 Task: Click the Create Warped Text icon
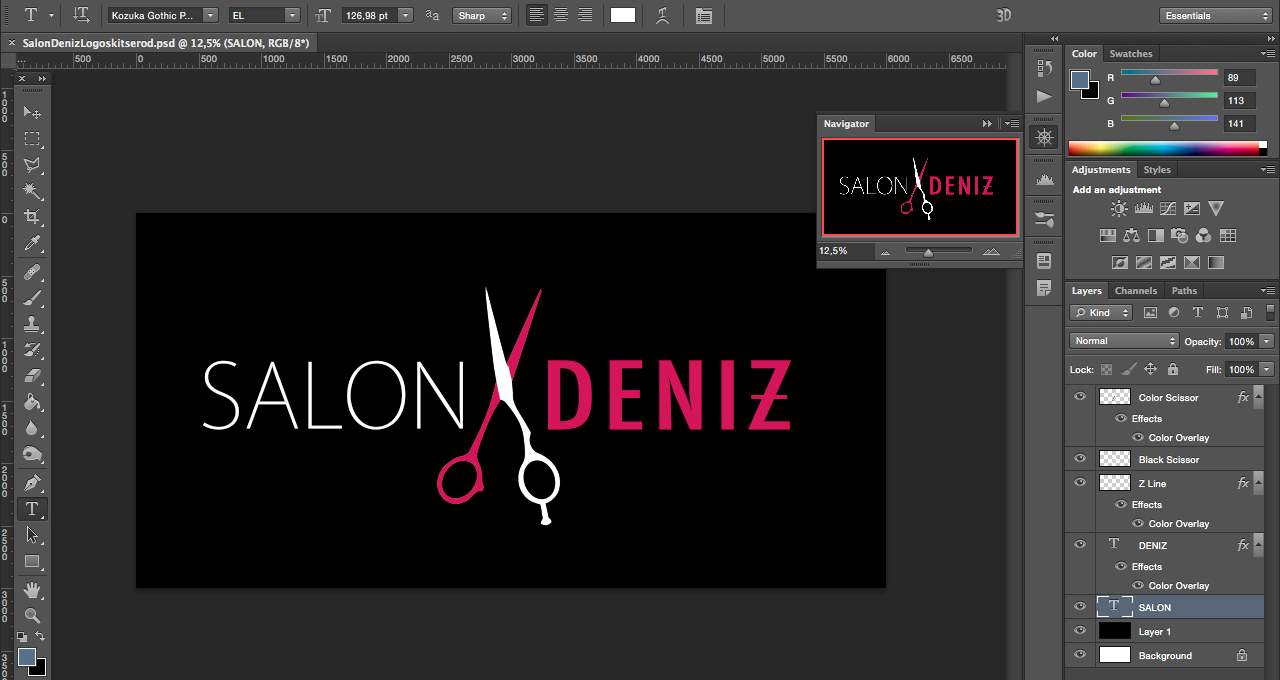click(662, 15)
